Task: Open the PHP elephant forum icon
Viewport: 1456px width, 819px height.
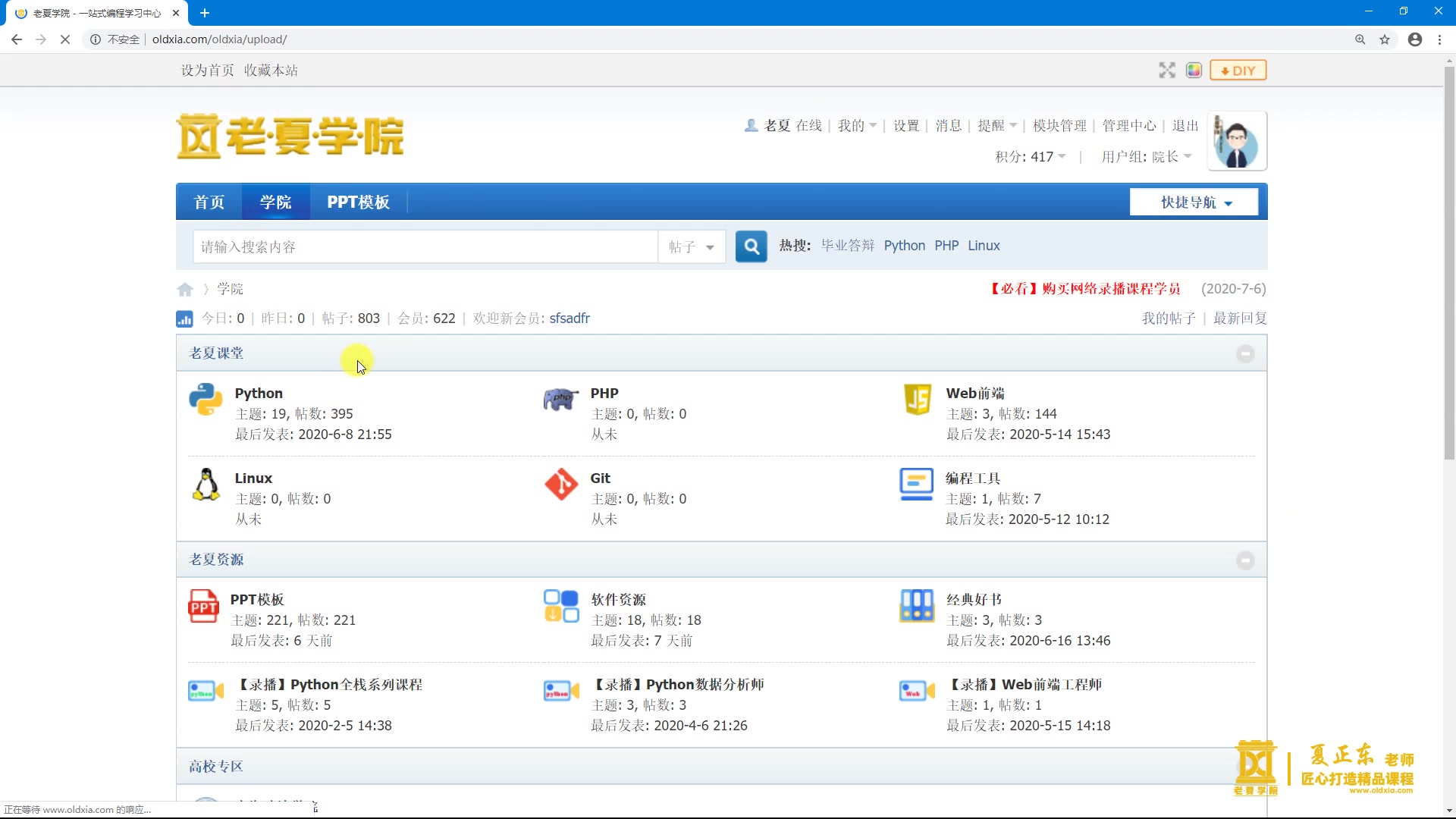Action: click(x=561, y=399)
